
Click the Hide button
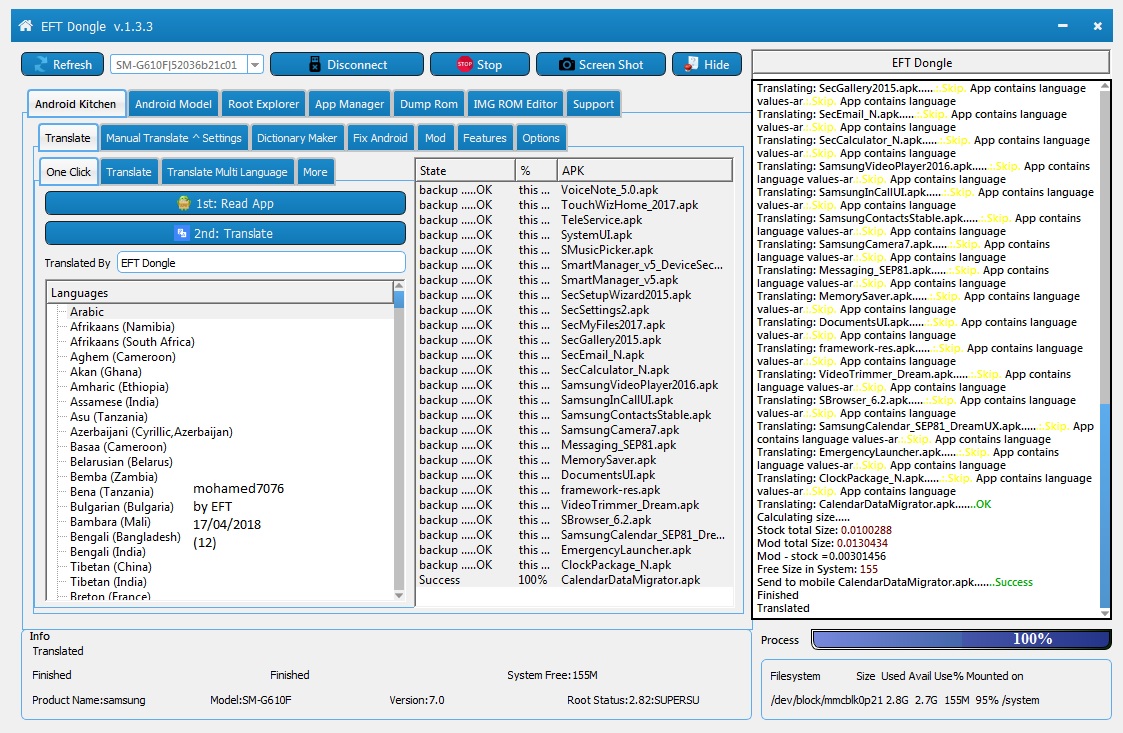click(706, 64)
